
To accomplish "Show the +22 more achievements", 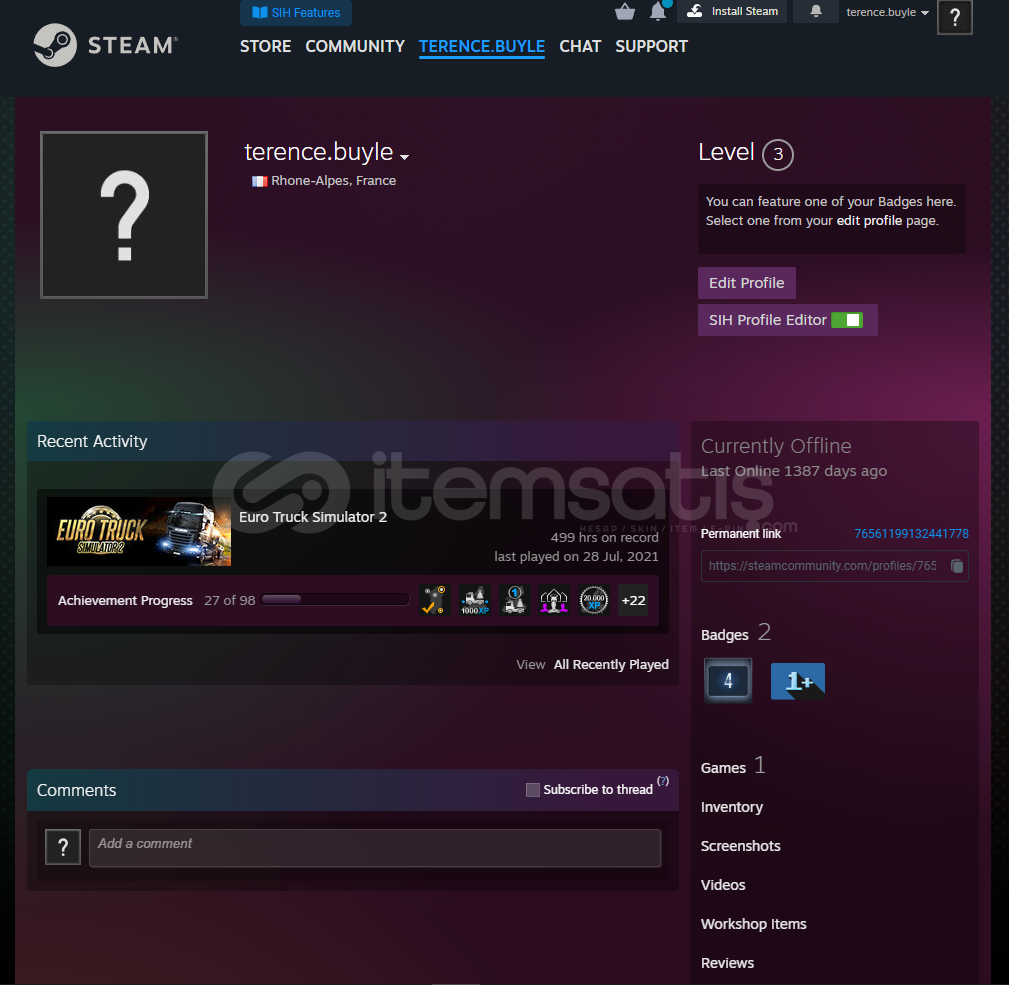I will point(633,600).
